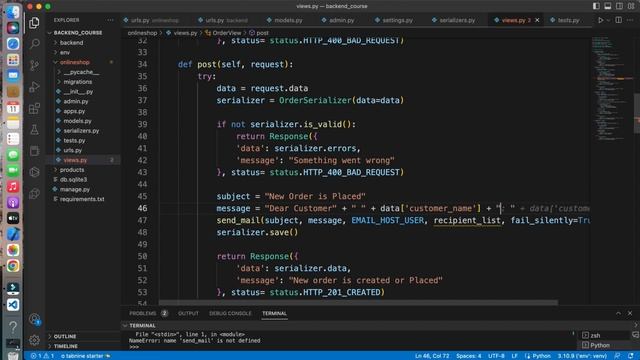Maximize the panel size with caret
This screenshot has width=640, height=360.
(618, 313)
